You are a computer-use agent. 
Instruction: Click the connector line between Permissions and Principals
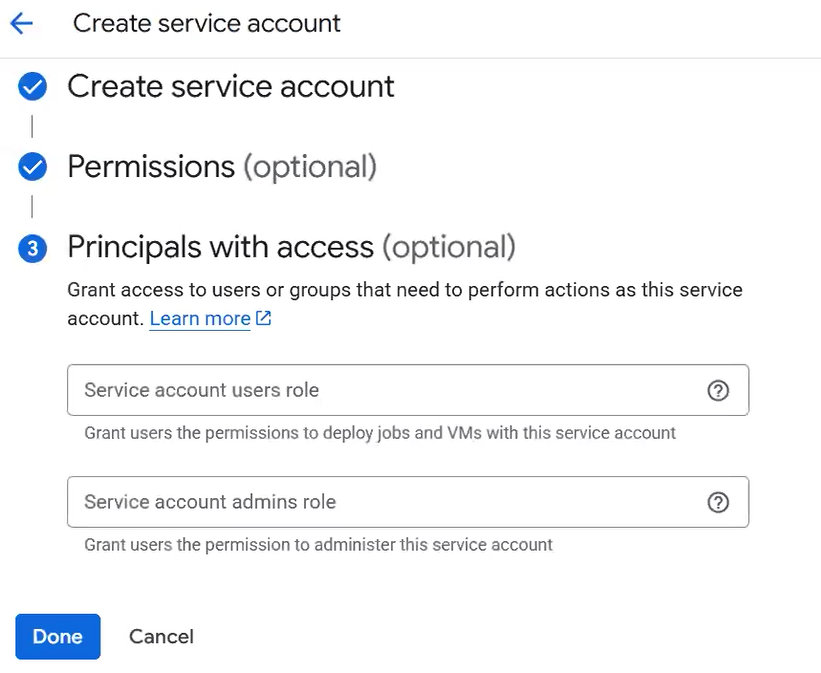coord(33,207)
